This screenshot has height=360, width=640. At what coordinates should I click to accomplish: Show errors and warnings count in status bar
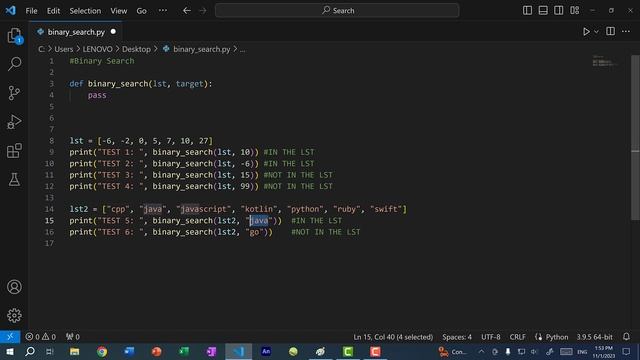pos(40,337)
